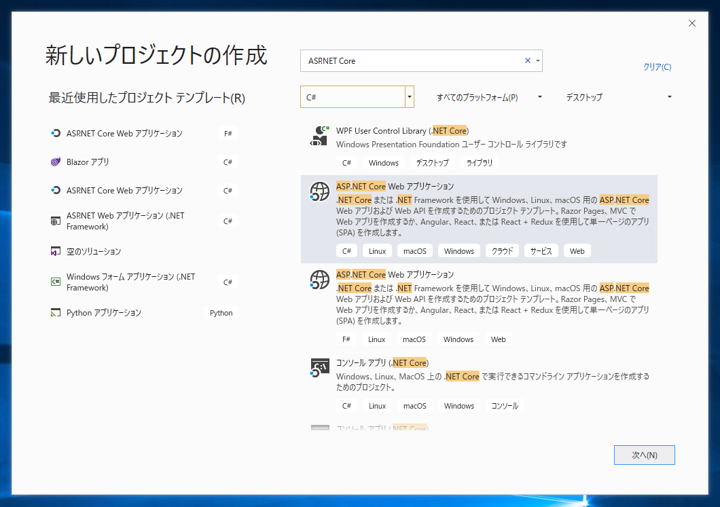Click the console app (.NET Core) template icon

click(x=320, y=368)
